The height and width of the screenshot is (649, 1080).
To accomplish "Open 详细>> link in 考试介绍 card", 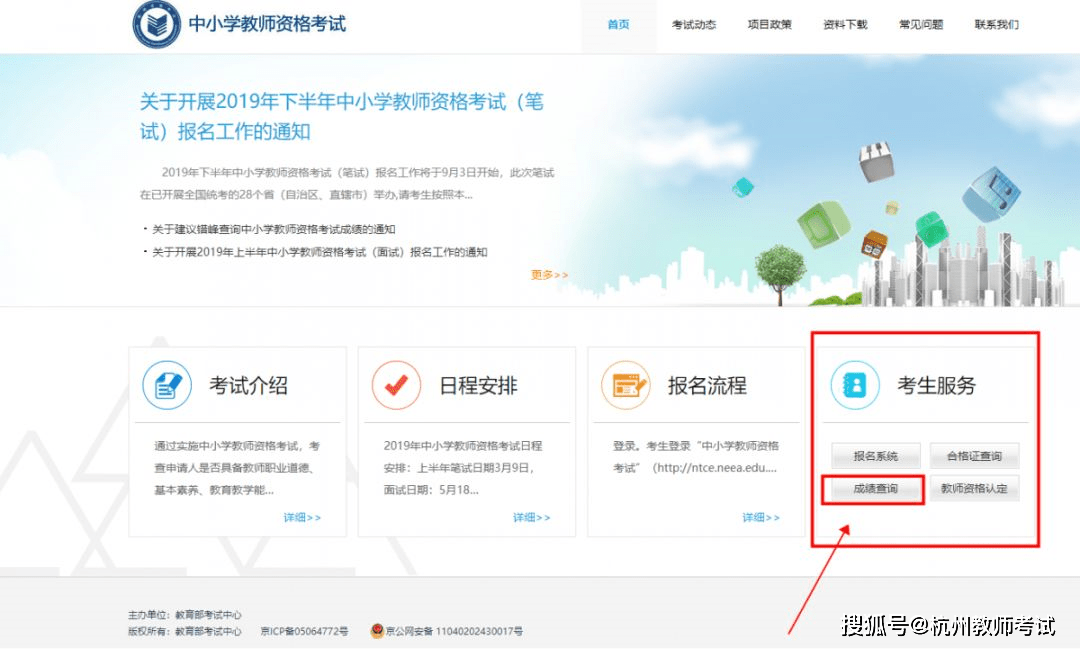I will pos(302,517).
